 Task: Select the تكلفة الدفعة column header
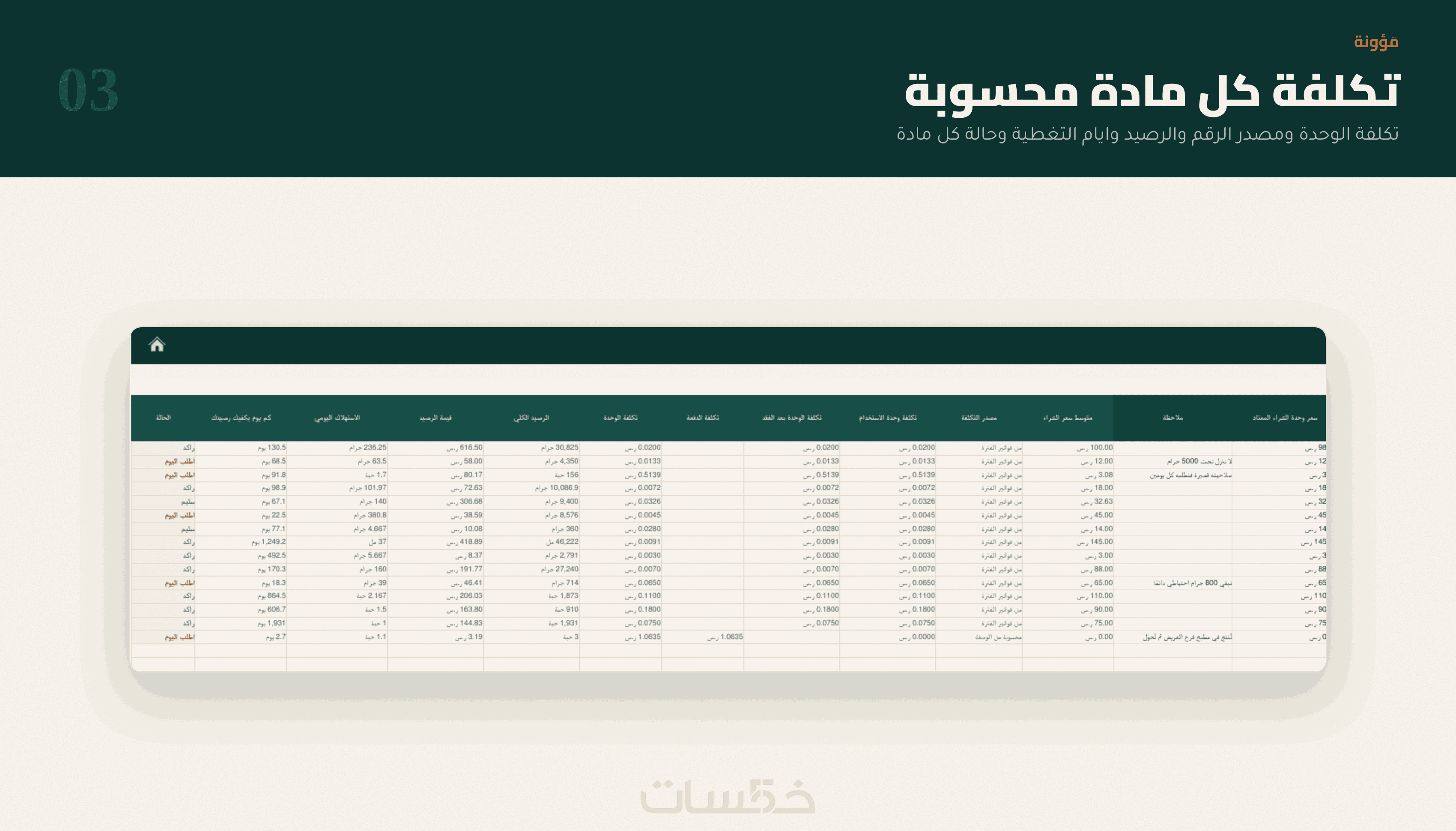click(702, 418)
